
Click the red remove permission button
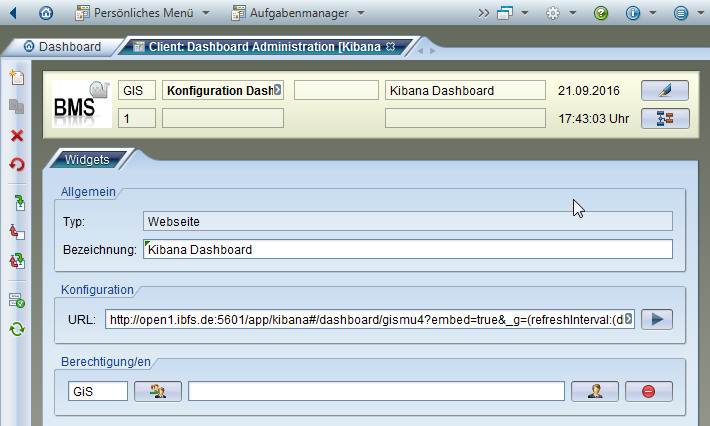point(648,391)
